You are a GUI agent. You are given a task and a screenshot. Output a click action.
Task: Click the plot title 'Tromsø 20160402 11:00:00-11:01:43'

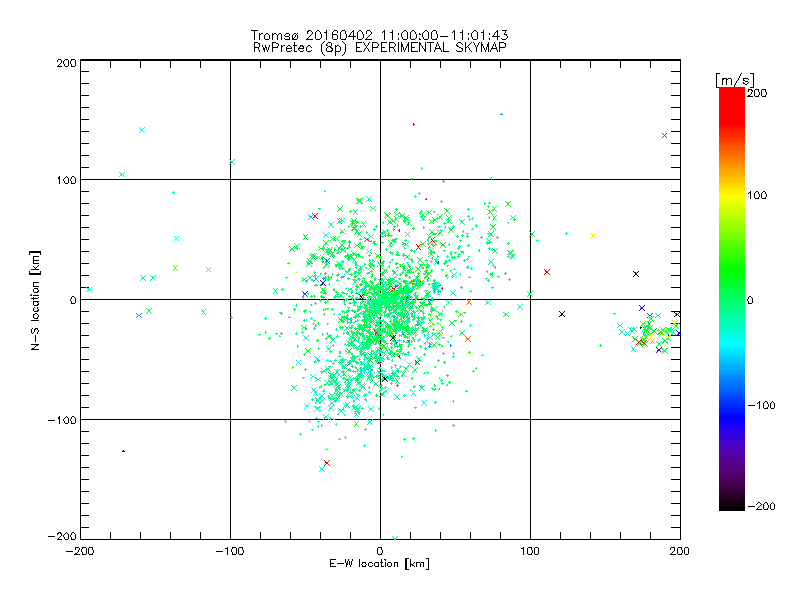[379, 35]
